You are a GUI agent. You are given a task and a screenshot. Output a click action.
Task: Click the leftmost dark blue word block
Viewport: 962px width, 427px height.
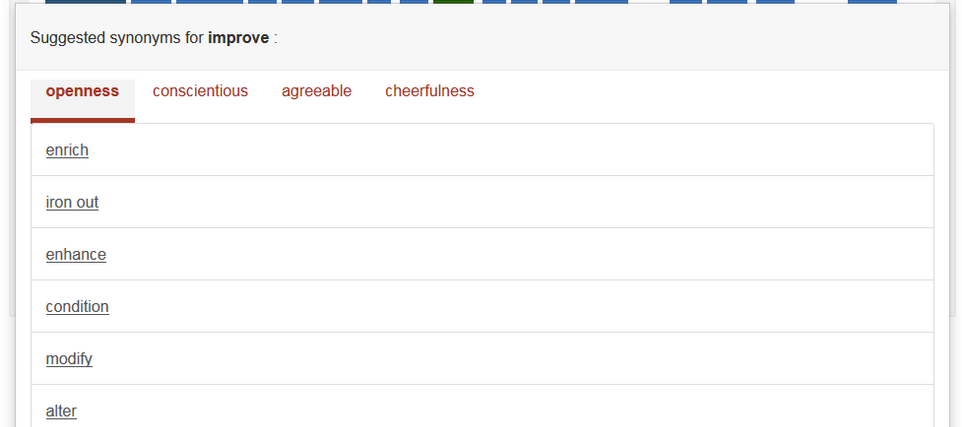84,2
